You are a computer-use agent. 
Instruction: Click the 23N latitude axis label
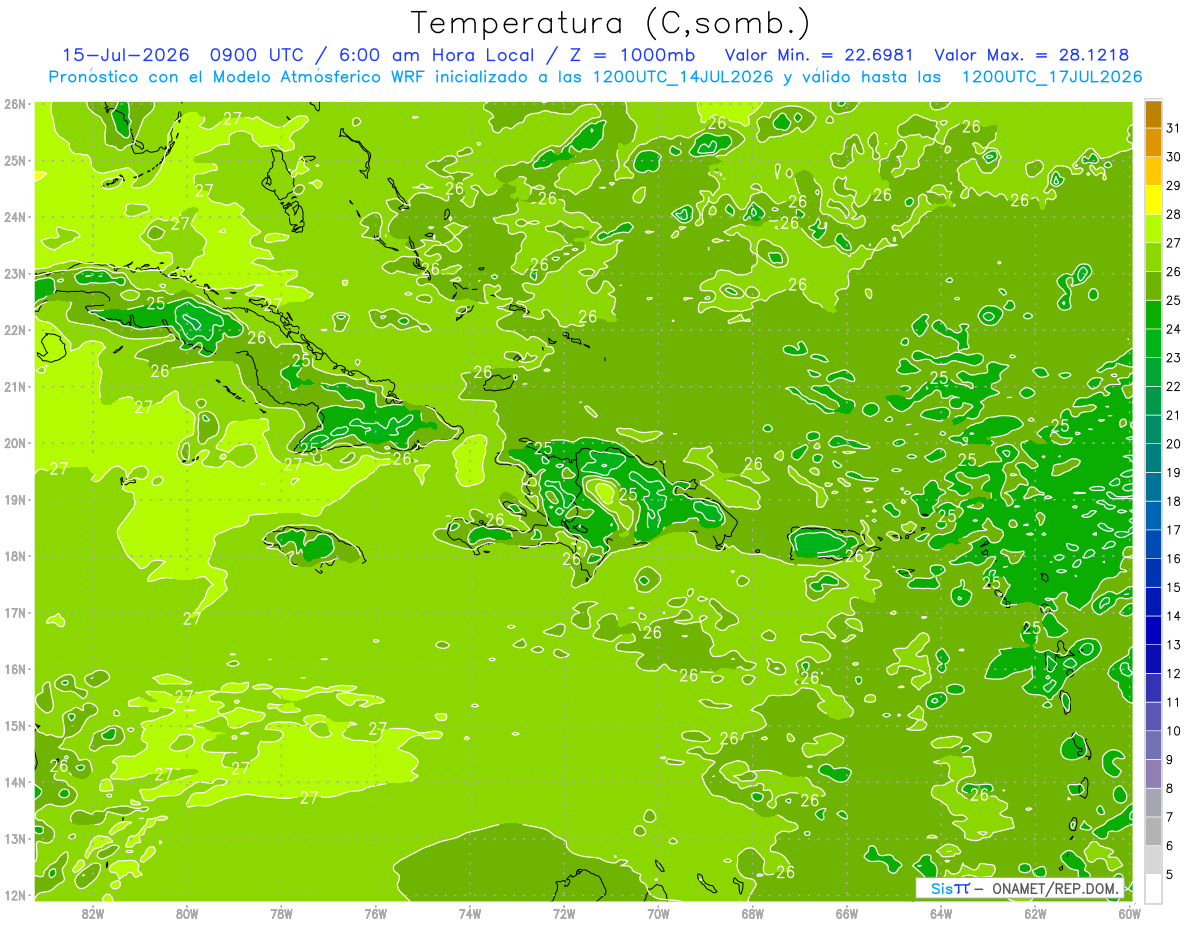click(x=14, y=273)
